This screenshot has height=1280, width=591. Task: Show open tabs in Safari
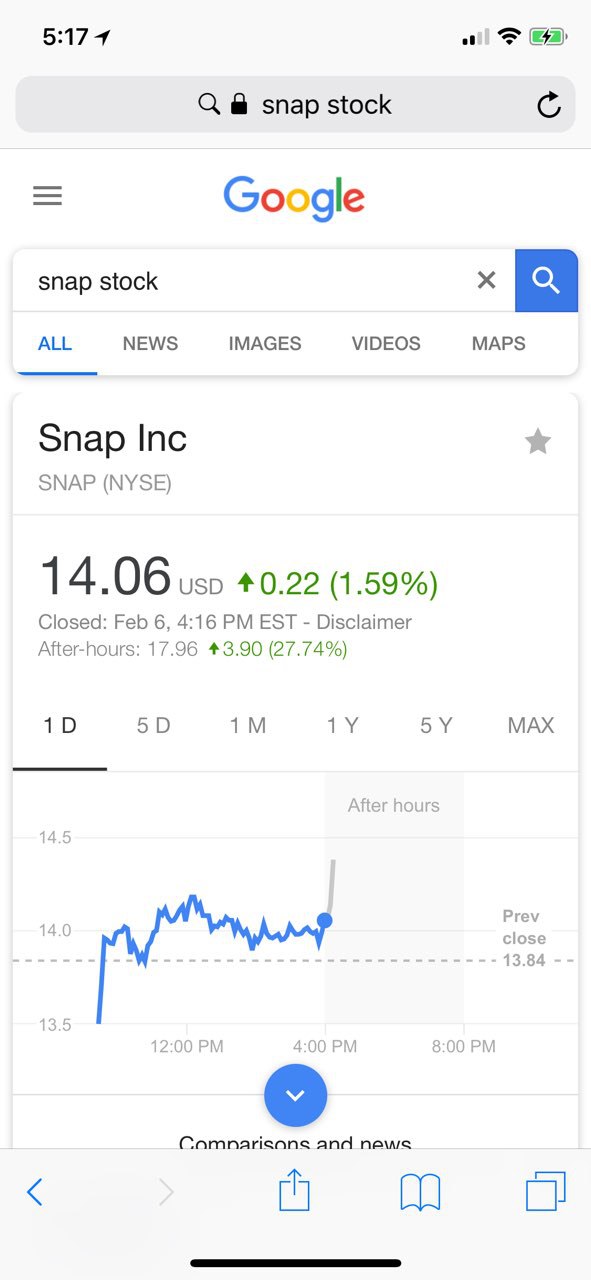[x=546, y=1191]
